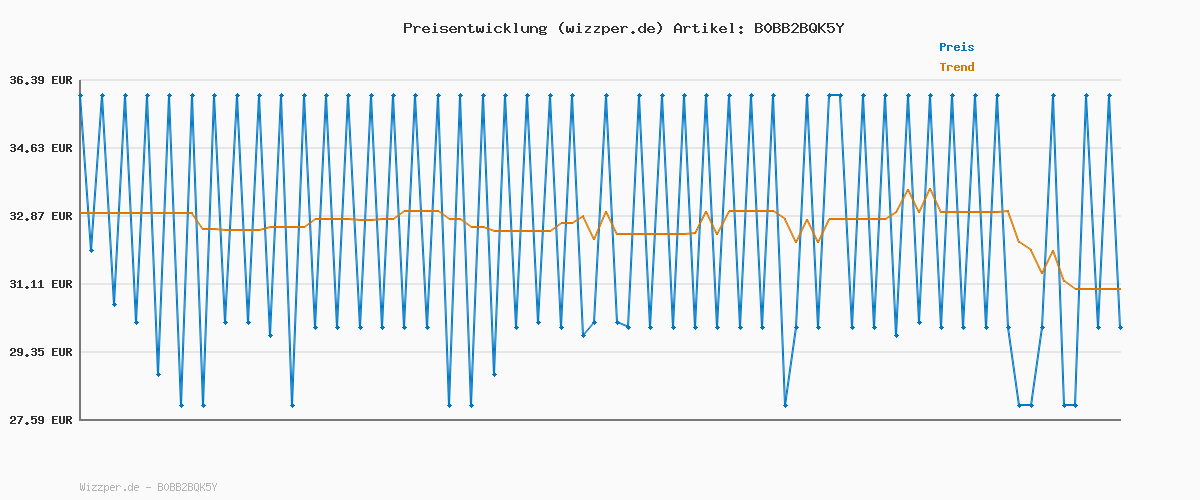
Task: Click the 36.39 EUR axis label
Action: (41, 80)
